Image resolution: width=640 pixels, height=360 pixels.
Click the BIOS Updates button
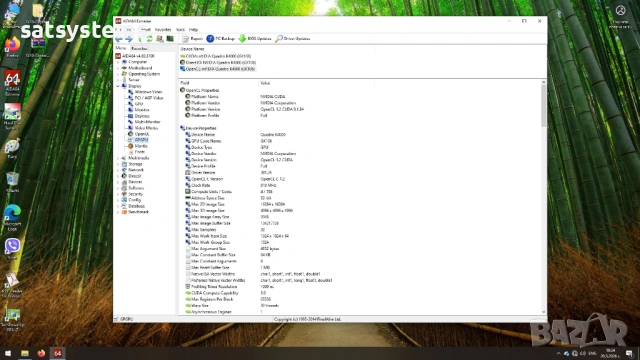coord(255,39)
